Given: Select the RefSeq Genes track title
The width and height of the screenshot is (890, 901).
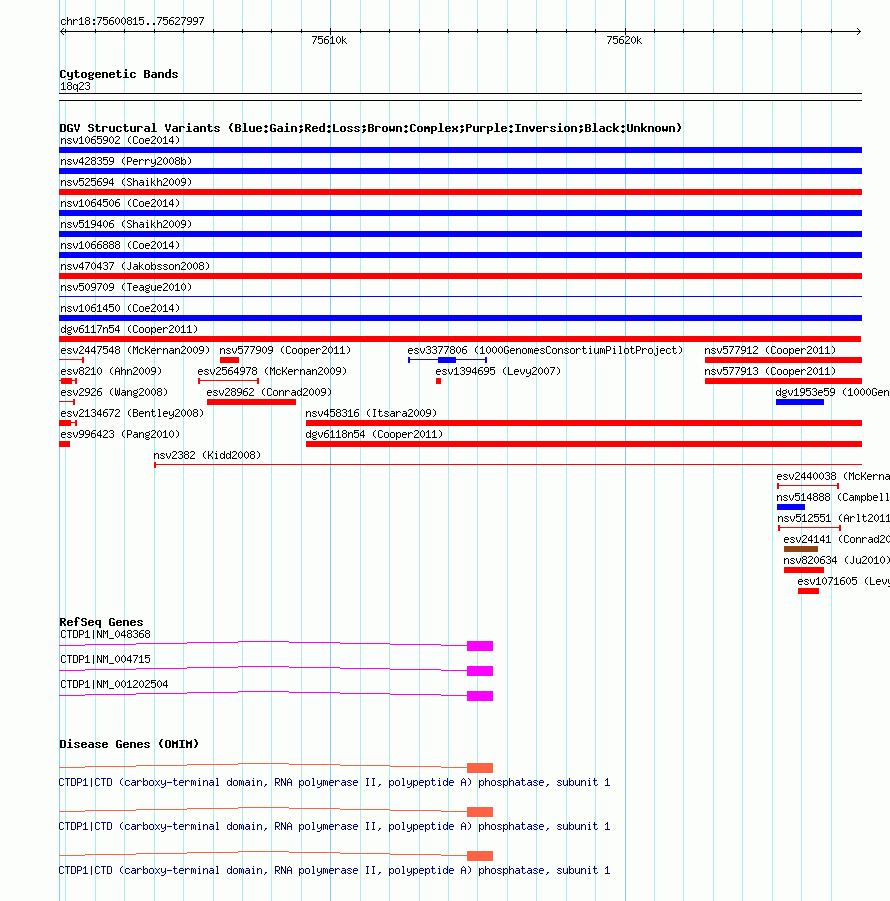Looking at the screenshot, I should pyautogui.click(x=101, y=622).
